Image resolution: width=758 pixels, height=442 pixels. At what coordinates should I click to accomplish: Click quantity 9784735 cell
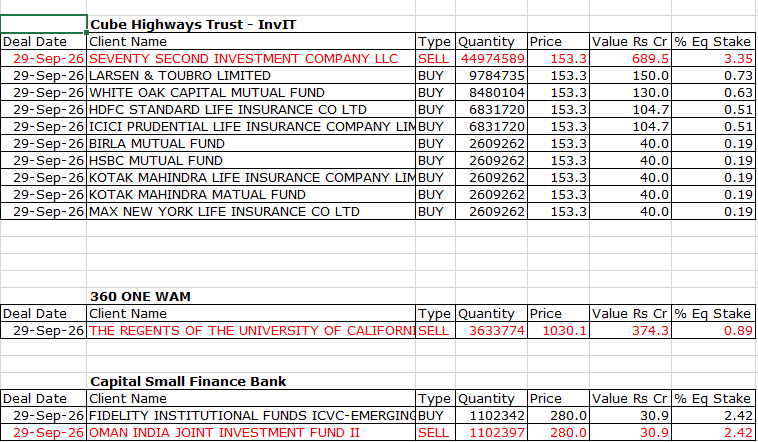pyautogui.click(x=491, y=75)
